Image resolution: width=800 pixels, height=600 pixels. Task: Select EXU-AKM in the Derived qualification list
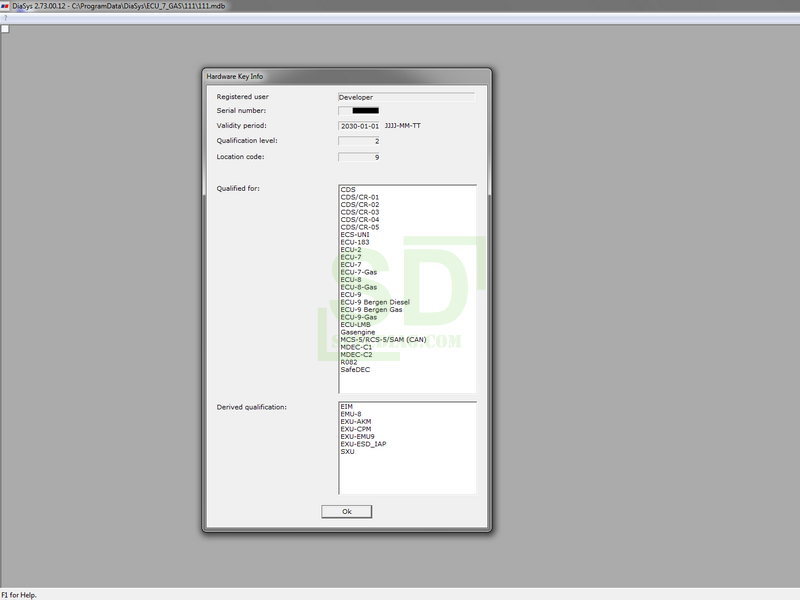click(x=356, y=421)
